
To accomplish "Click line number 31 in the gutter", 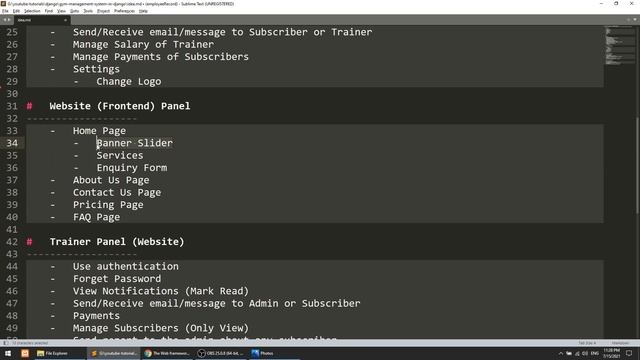I will pos(12,106).
